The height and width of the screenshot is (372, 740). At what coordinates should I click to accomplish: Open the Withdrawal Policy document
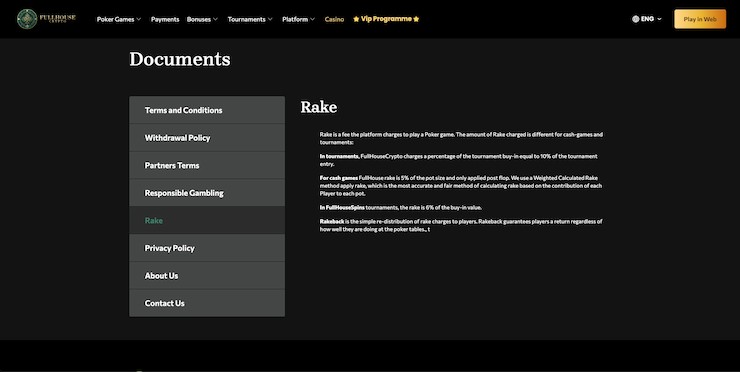click(207, 138)
